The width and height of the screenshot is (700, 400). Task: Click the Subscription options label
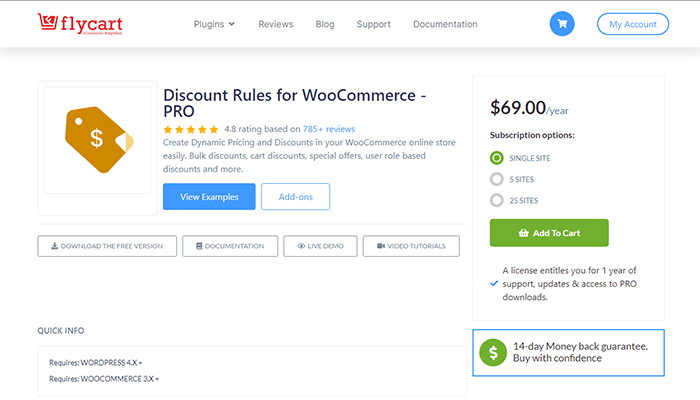click(532, 135)
